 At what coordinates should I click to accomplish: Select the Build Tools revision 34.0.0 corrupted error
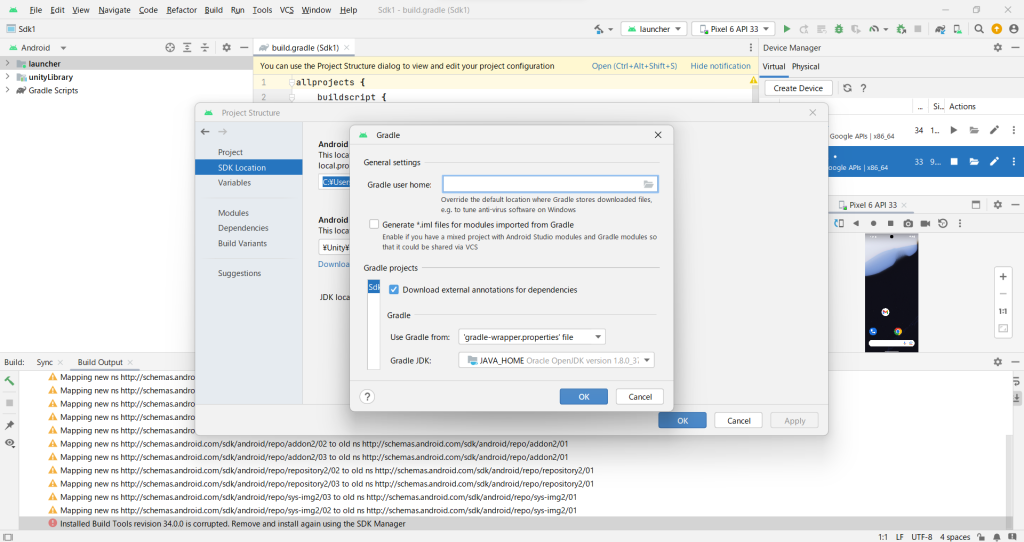tap(232, 524)
